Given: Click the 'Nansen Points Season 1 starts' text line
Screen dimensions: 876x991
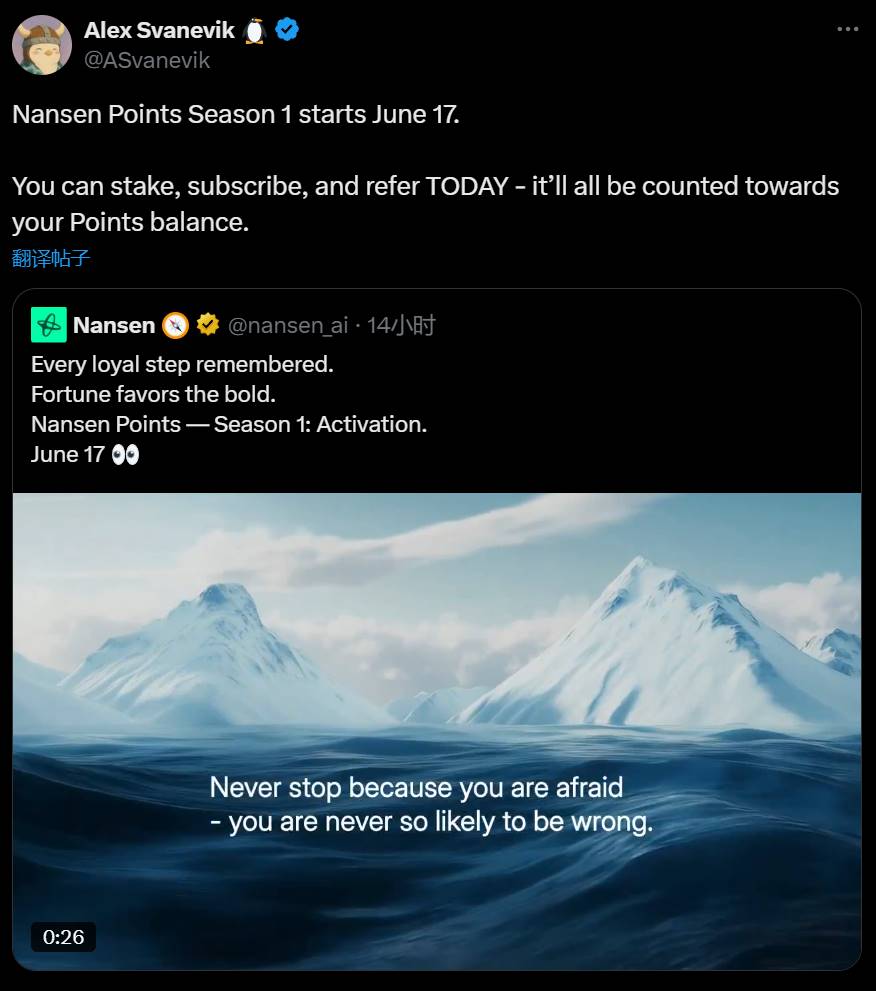Looking at the screenshot, I should (x=236, y=114).
